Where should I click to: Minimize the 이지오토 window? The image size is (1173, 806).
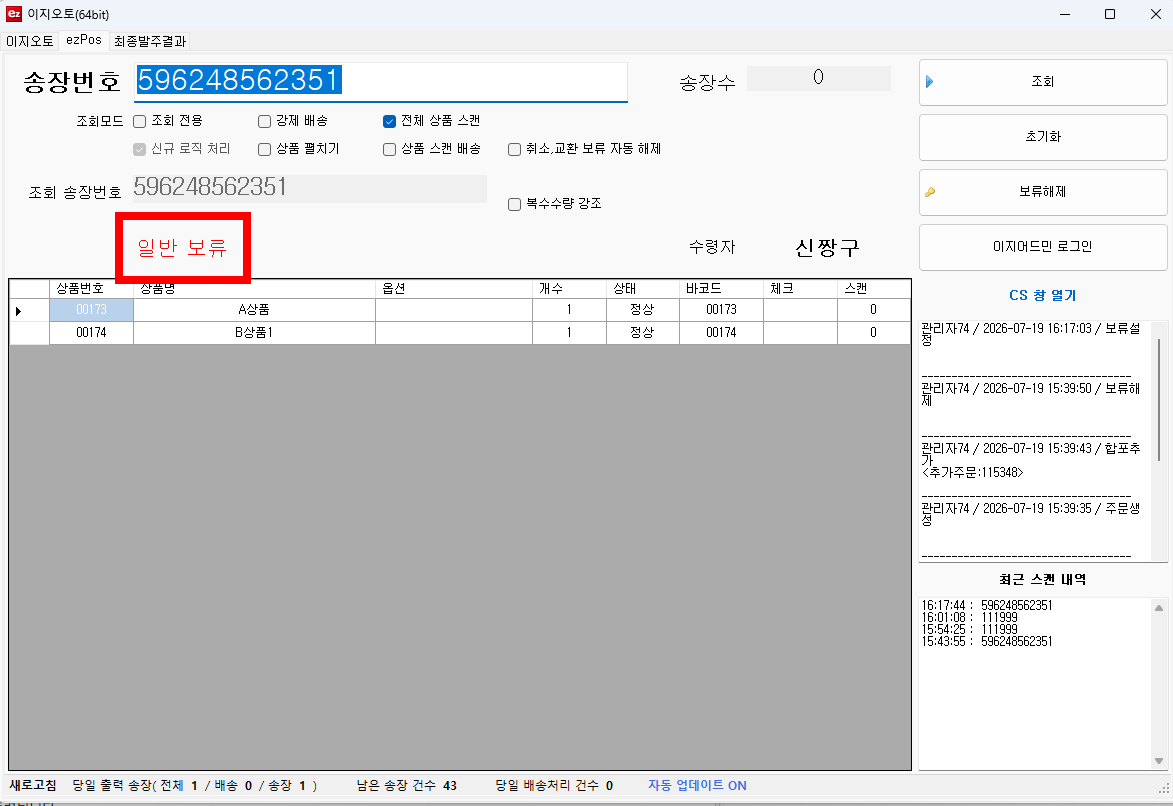(x=1065, y=14)
